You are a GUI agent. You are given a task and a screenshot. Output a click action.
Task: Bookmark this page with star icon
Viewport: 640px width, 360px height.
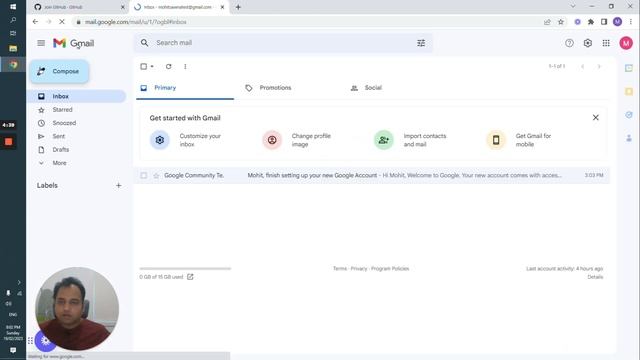[x=561, y=22]
